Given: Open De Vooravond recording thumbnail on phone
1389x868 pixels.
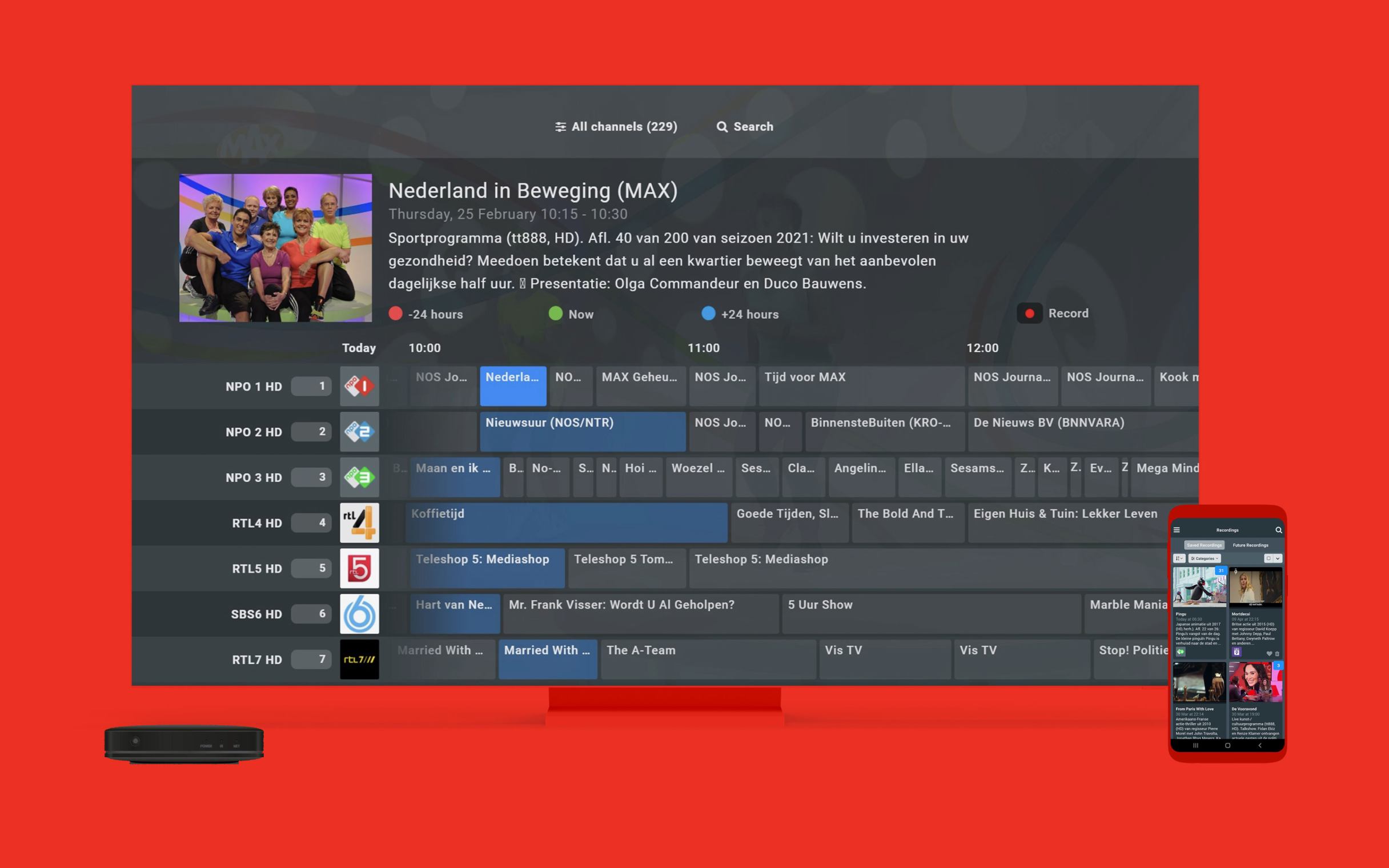Looking at the screenshot, I should (1255, 682).
